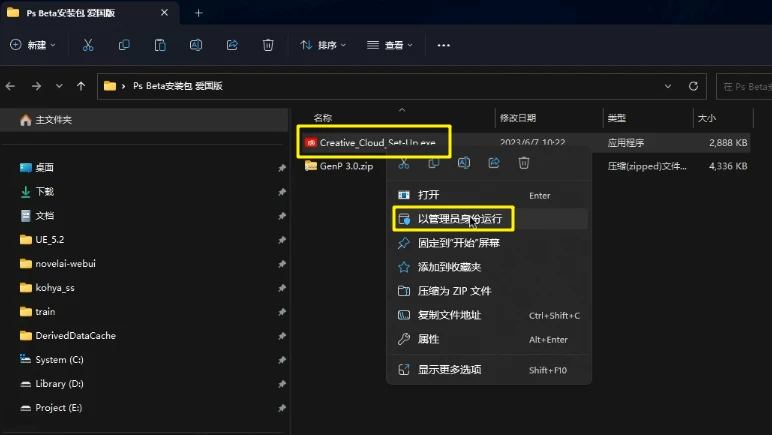The height and width of the screenshot is (435, 772).
Task: Close the Ps Beta安装包 tab
Action: pyautogui.click(x=164, y=13)
